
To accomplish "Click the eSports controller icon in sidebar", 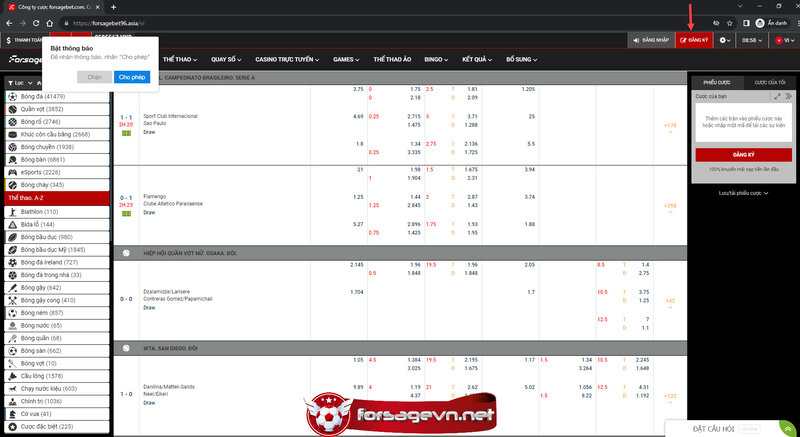I will [x=13, y=171].
